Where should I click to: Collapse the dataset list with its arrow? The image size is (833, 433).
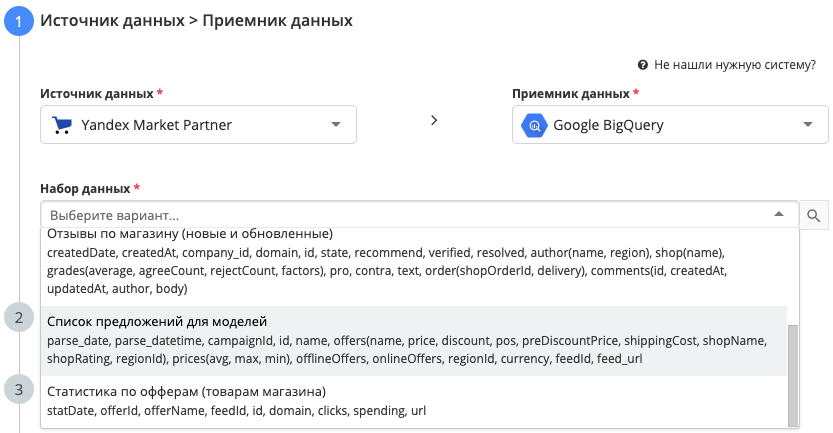(778, 215)
